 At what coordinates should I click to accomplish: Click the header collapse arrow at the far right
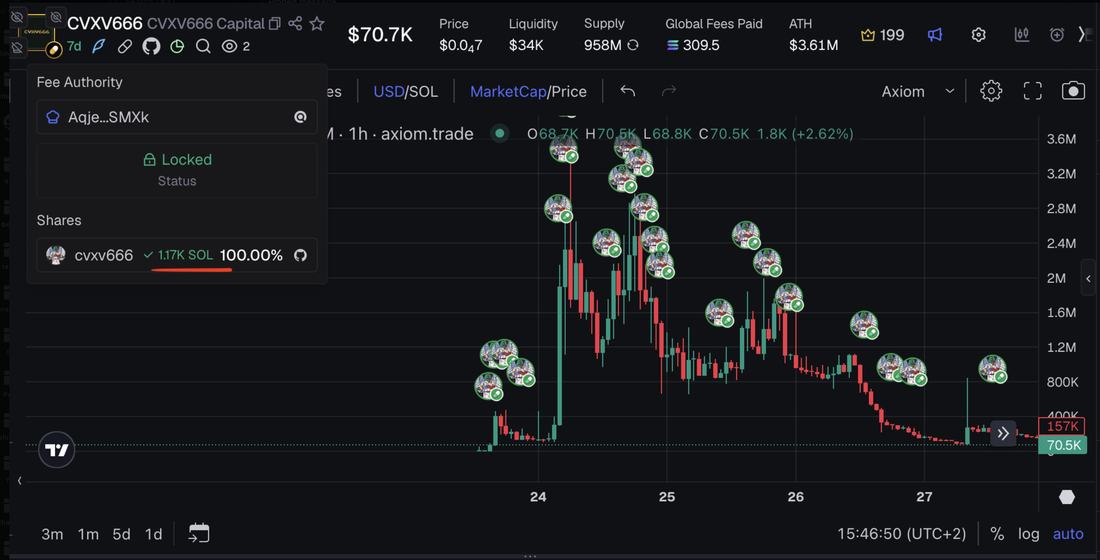(1082, 35)
